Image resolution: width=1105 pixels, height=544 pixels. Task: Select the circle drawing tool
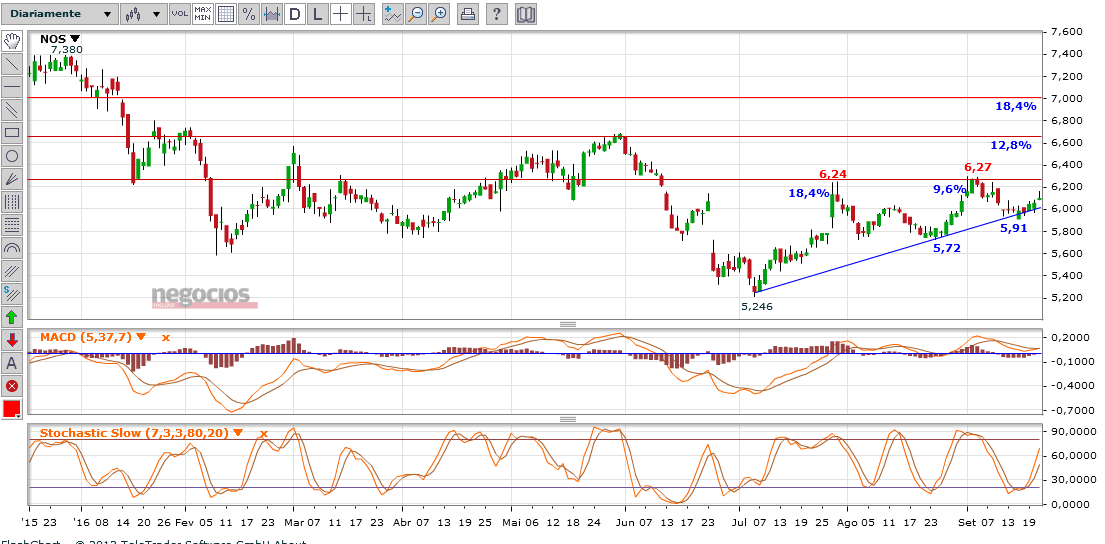(x=12, y=155)
